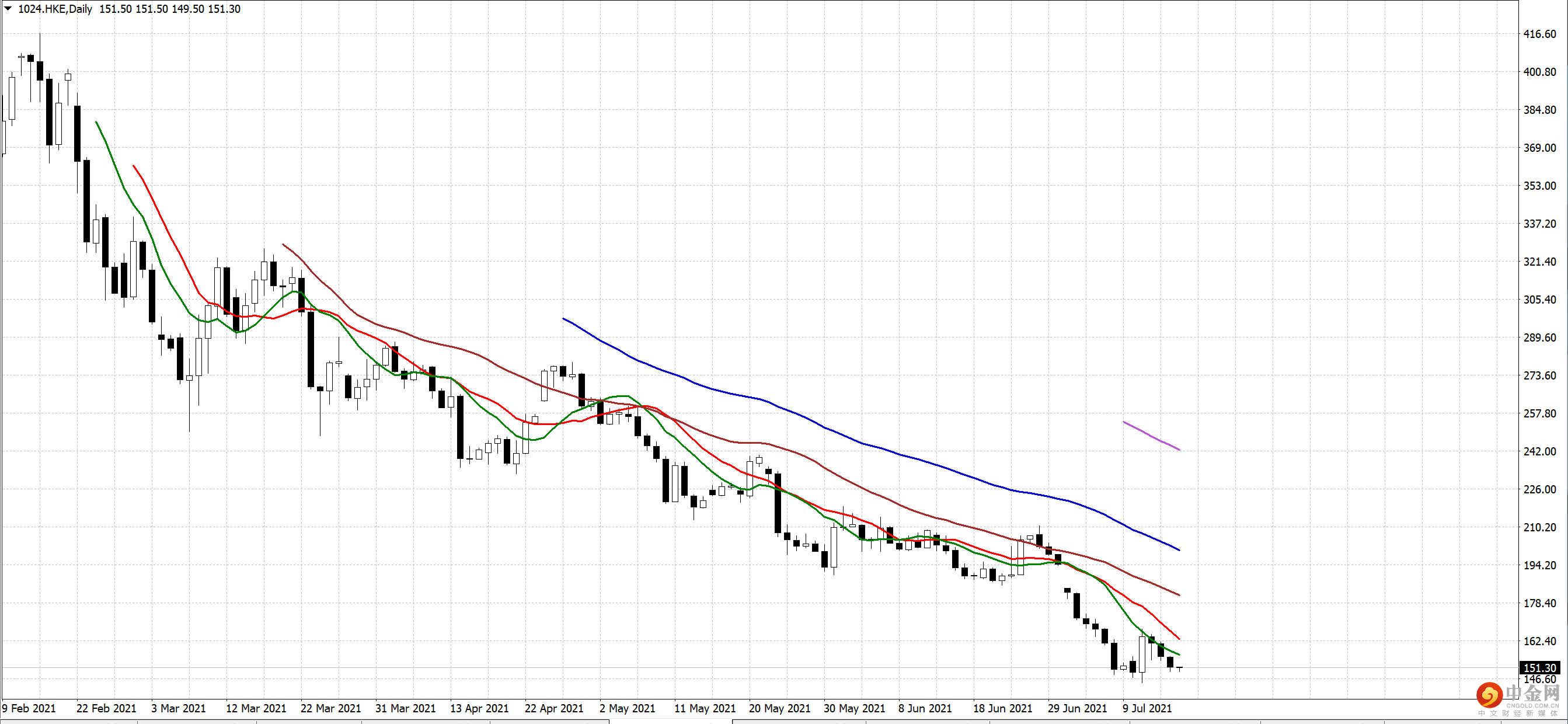Click the 273.60 price axis label
The image size is (1568, 724).
pyautogui.click(x=1539, y=375)
